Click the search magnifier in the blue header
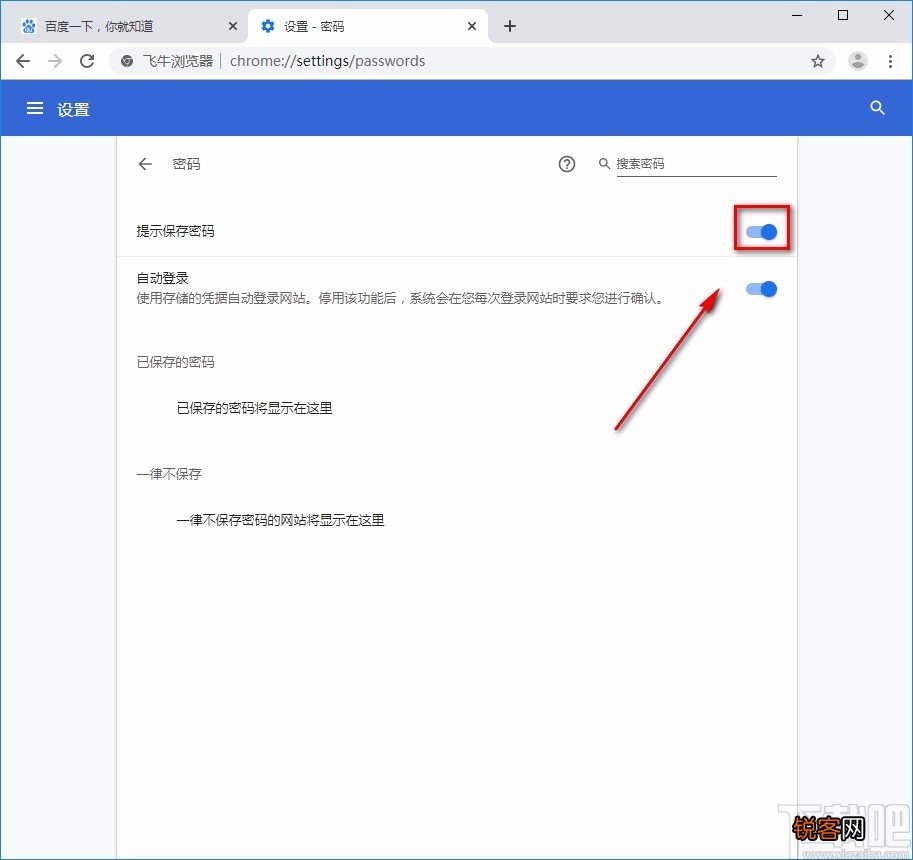This screenshot has width=913, height=860. coord(877,108)
